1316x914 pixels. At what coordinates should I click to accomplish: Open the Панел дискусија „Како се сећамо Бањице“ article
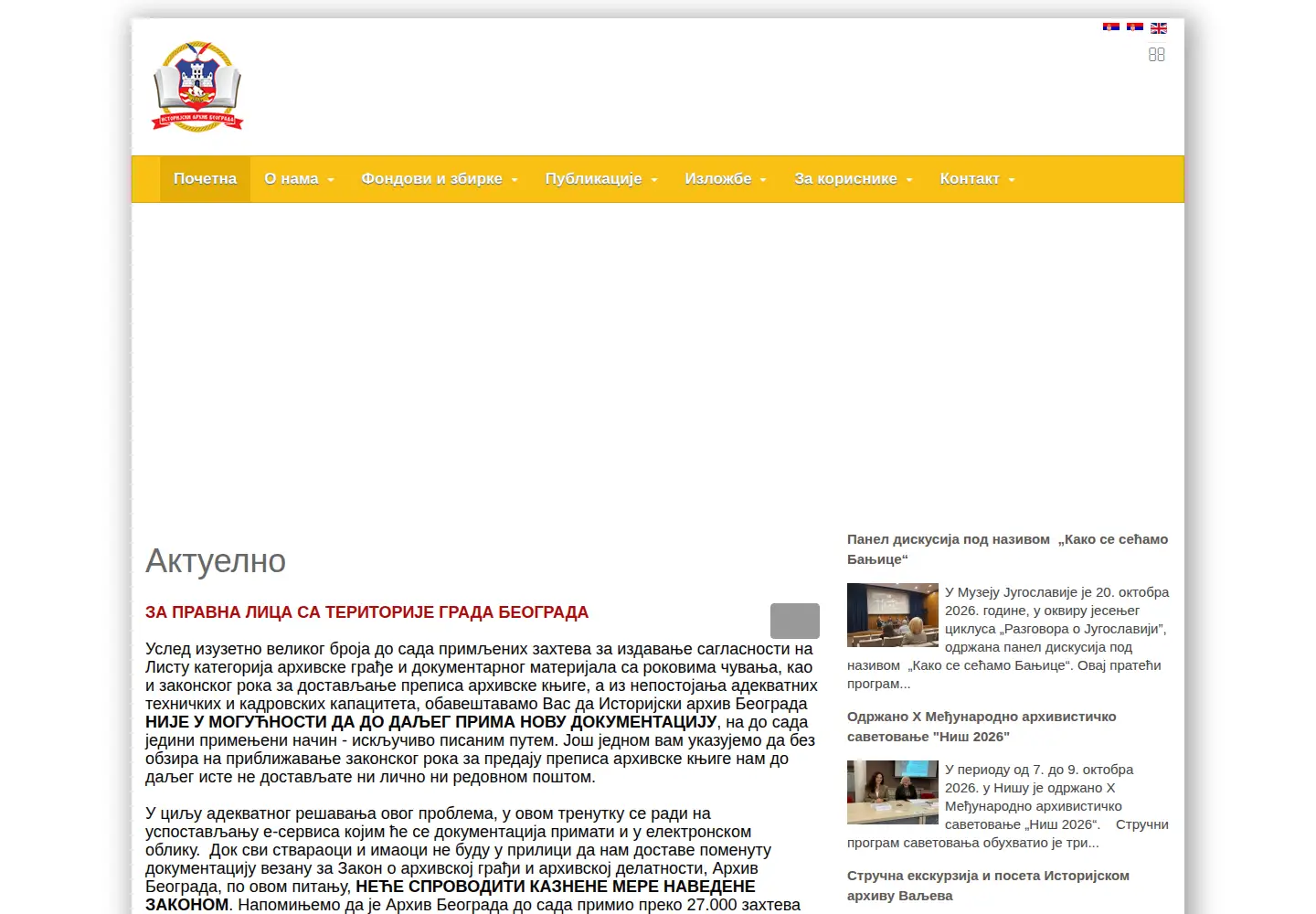click(x=1007, y=549)
